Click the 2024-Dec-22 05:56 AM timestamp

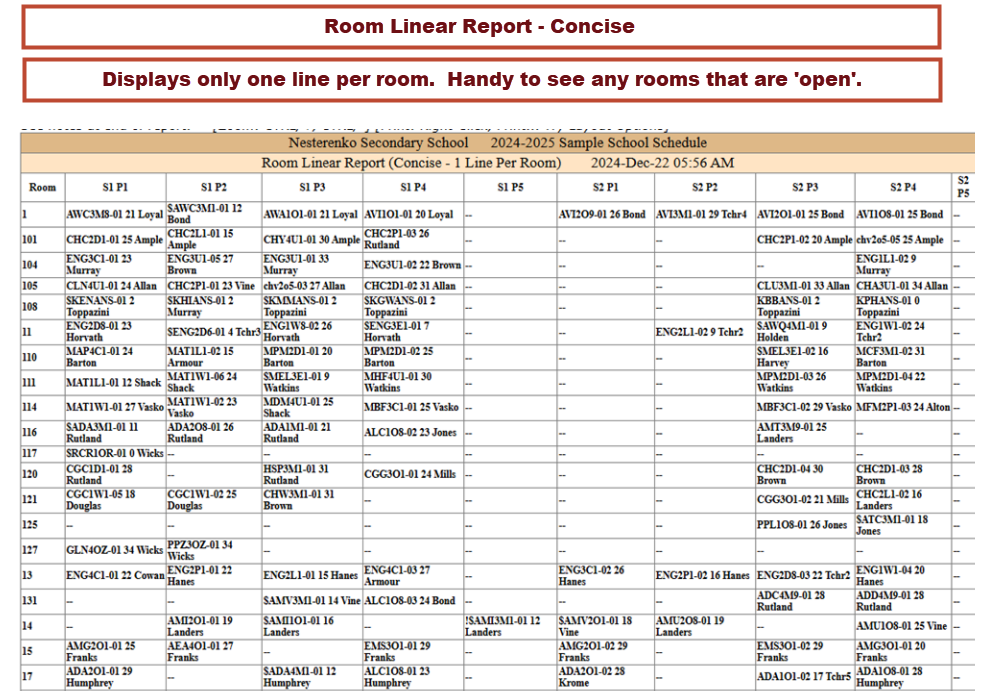pyautogui.click(x=662, y=162)
